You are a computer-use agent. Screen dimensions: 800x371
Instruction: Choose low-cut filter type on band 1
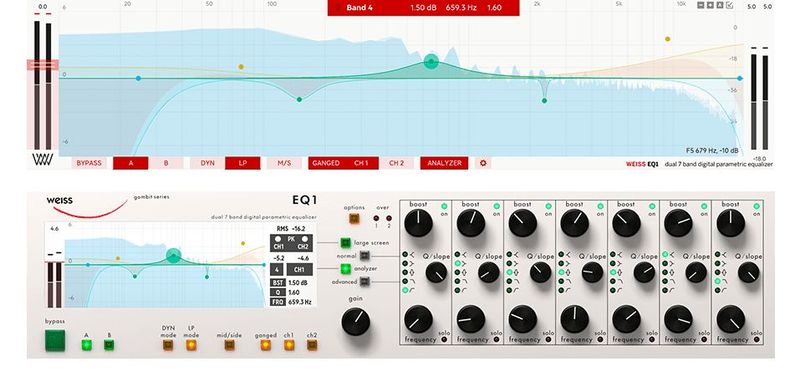click(405, 290)
